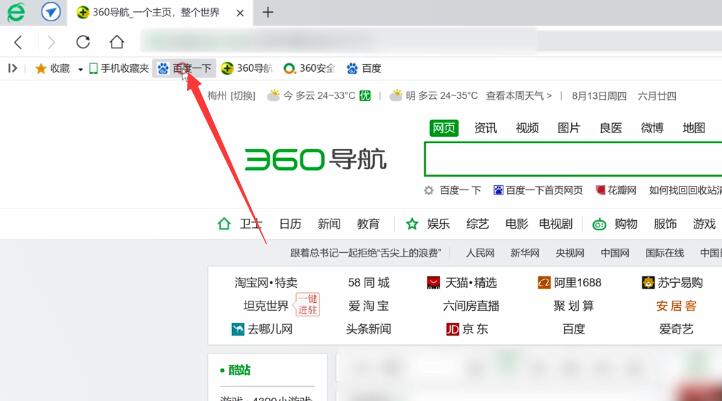Open the 新华网 news link
Image resolution: width=722 pixels, height=401 pixels.
pos(524,253)
